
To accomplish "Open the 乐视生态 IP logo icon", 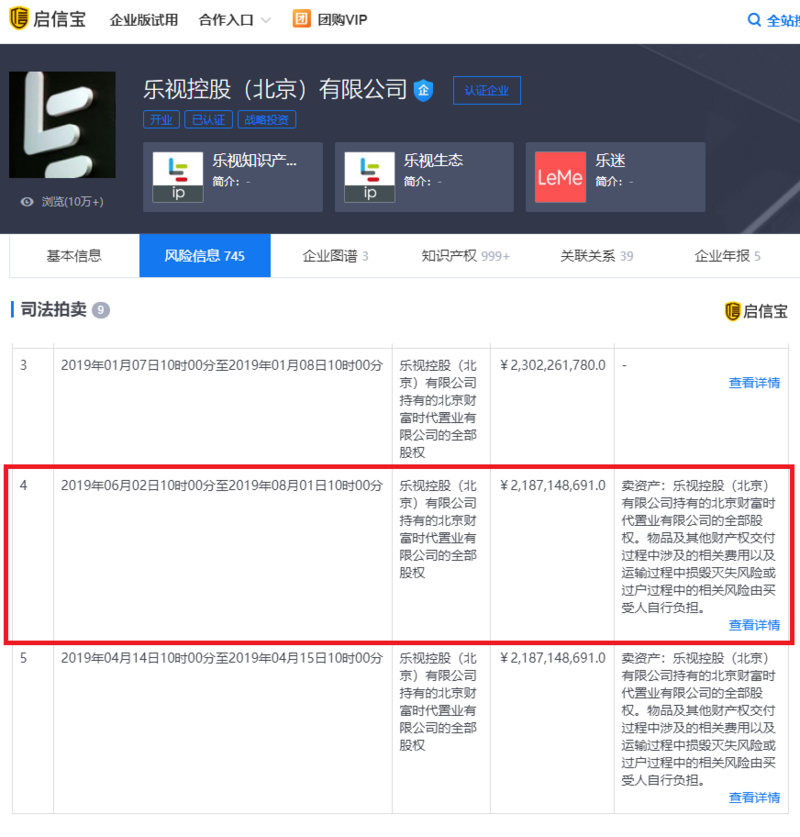I will coord(370,177).
